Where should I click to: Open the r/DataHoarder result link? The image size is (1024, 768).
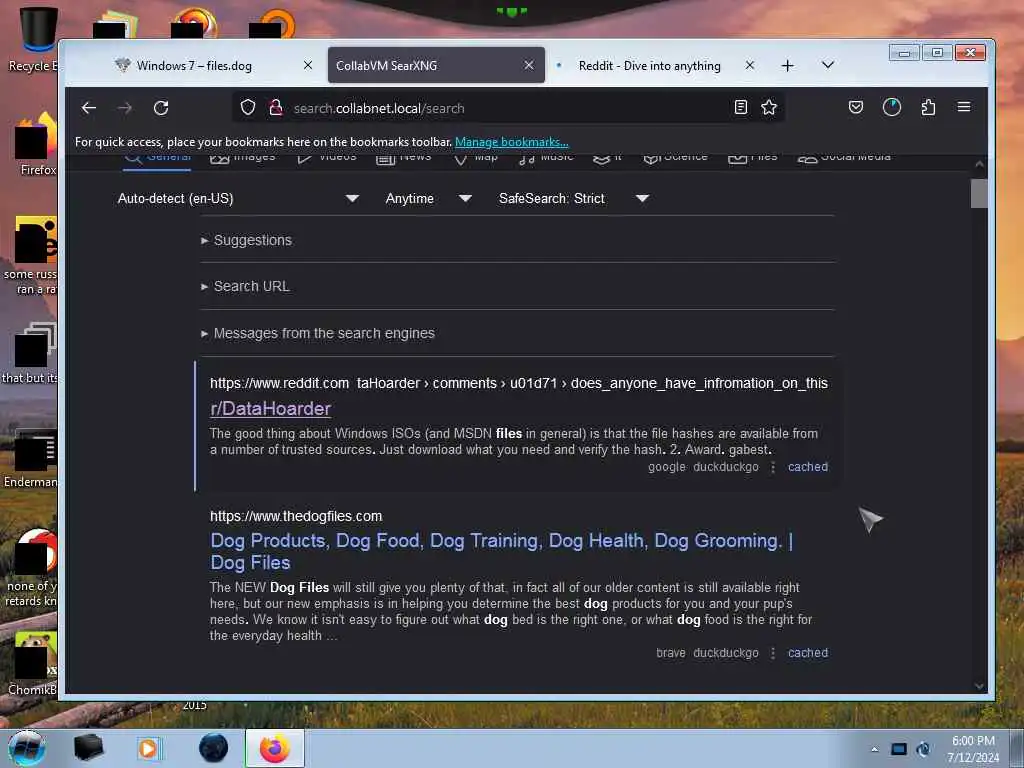(270, 409)
